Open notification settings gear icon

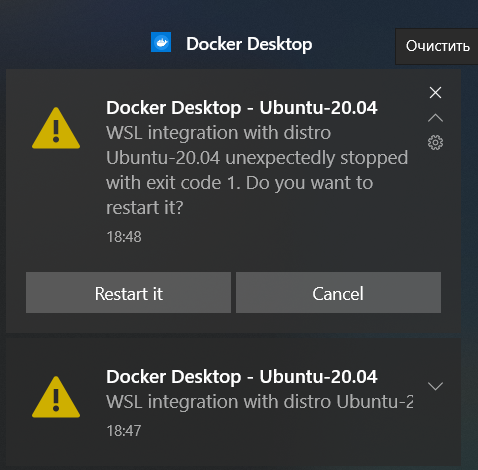tap(435, 143)
